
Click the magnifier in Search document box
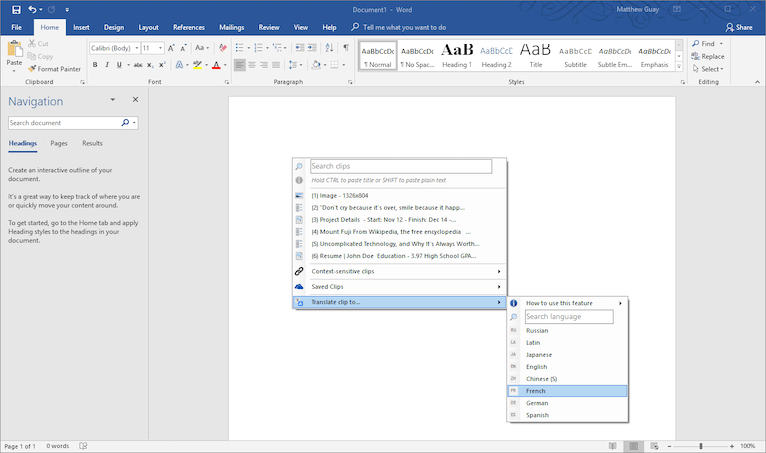(125, 123)
